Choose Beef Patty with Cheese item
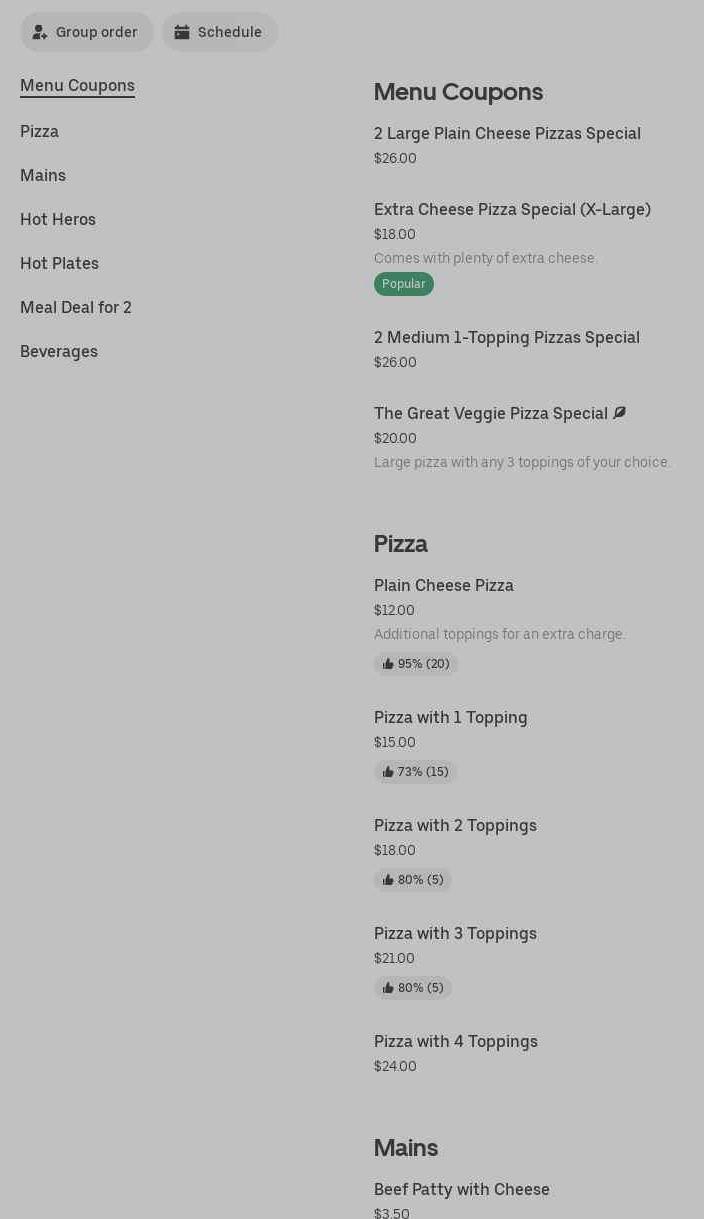704x1219 pixels. 462,1190
